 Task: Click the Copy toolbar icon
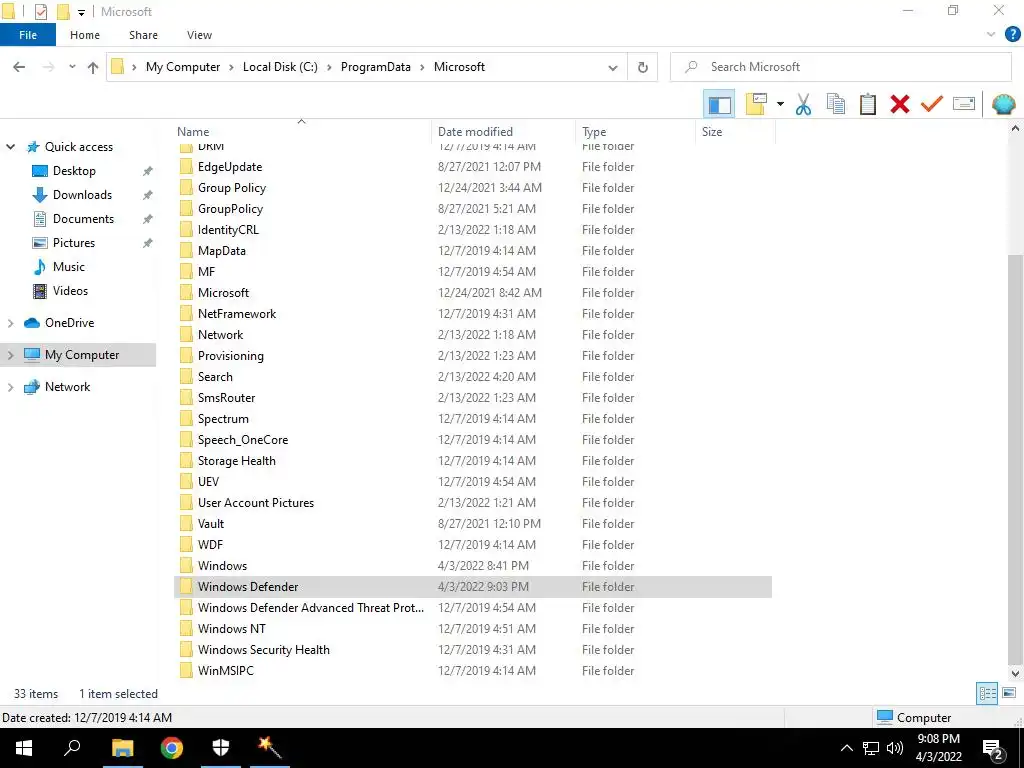(835, 104)
